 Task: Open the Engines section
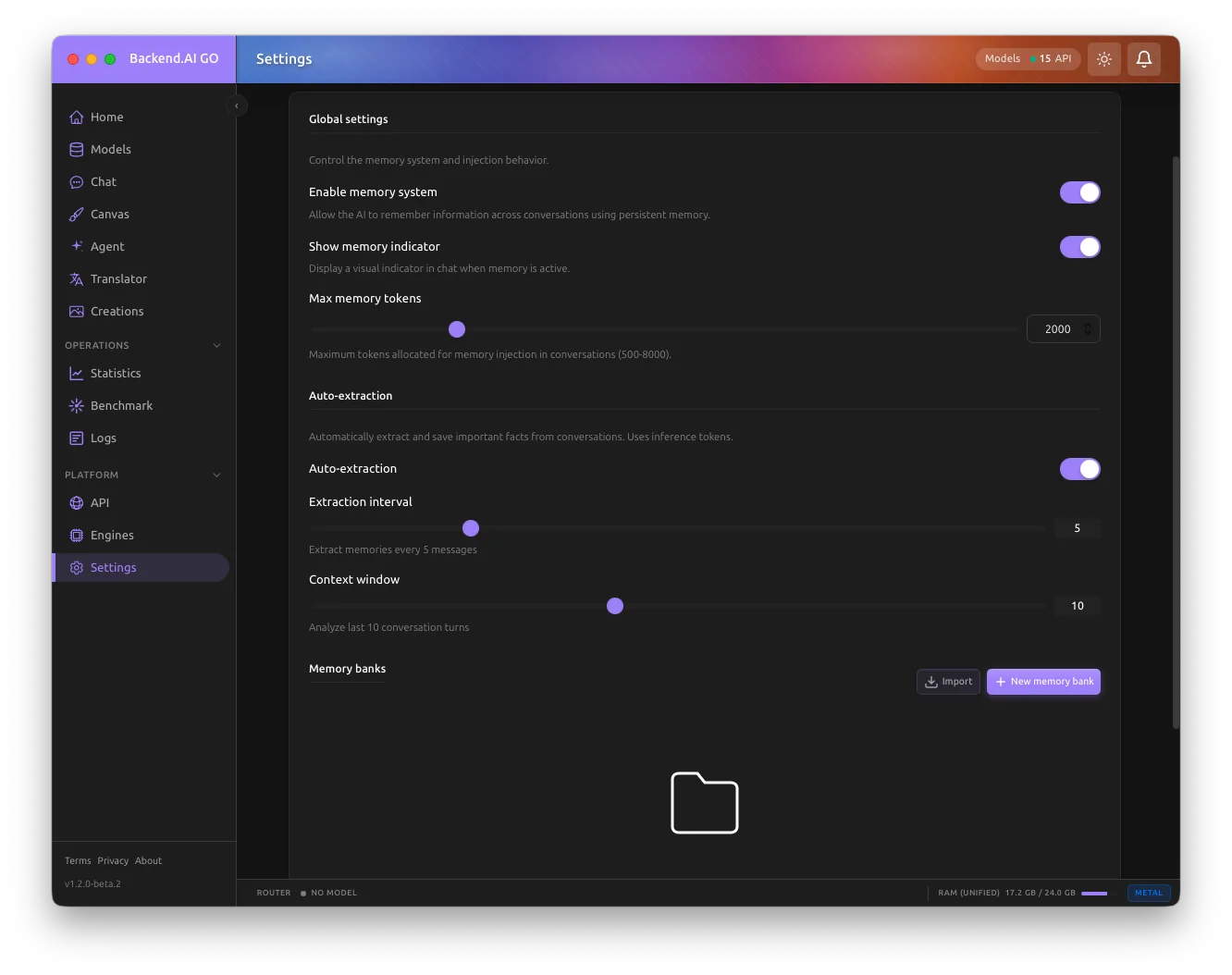(112, 535)
